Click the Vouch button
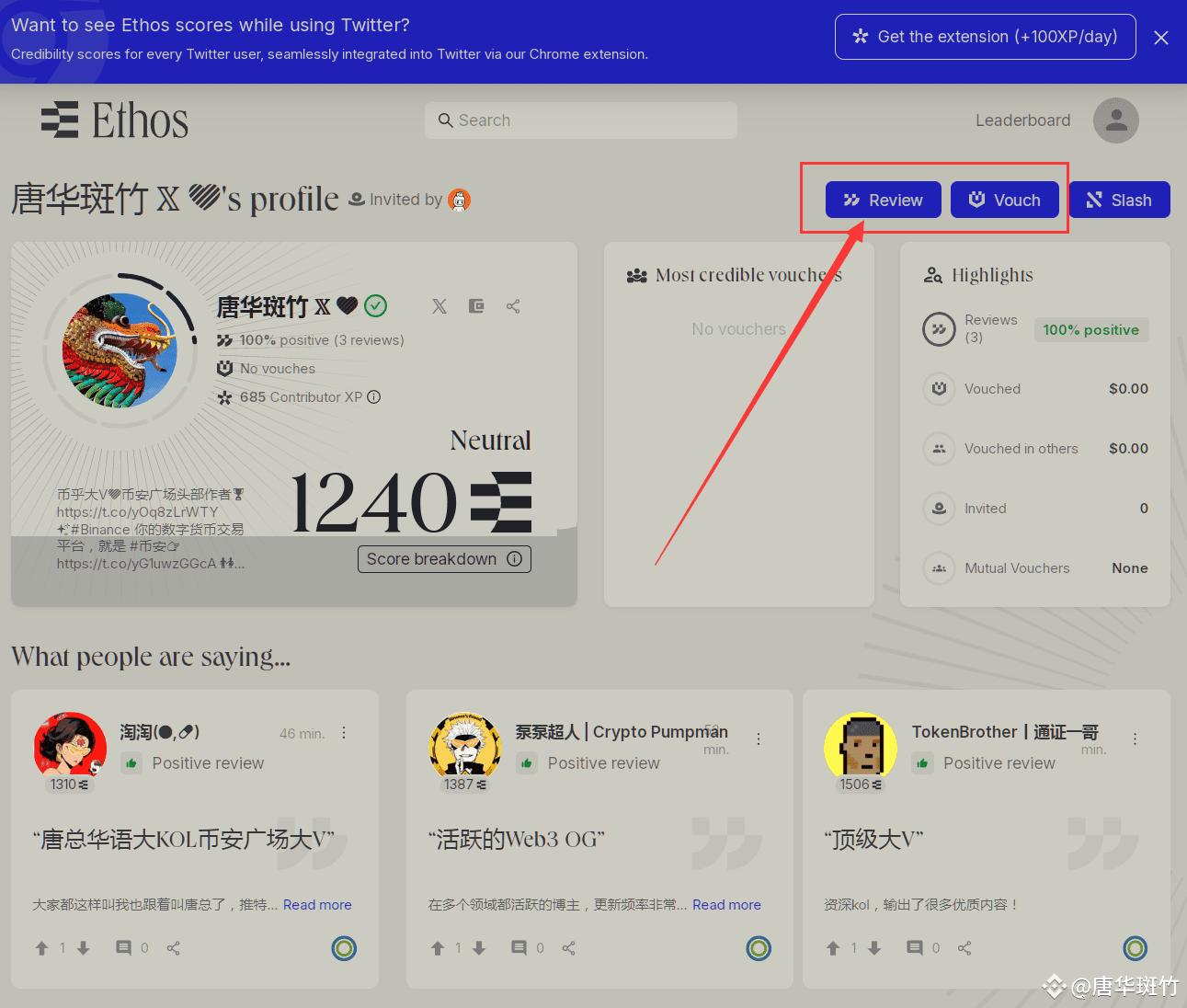This screenshot has width=1187, height=1008. tap(1005, 200)
